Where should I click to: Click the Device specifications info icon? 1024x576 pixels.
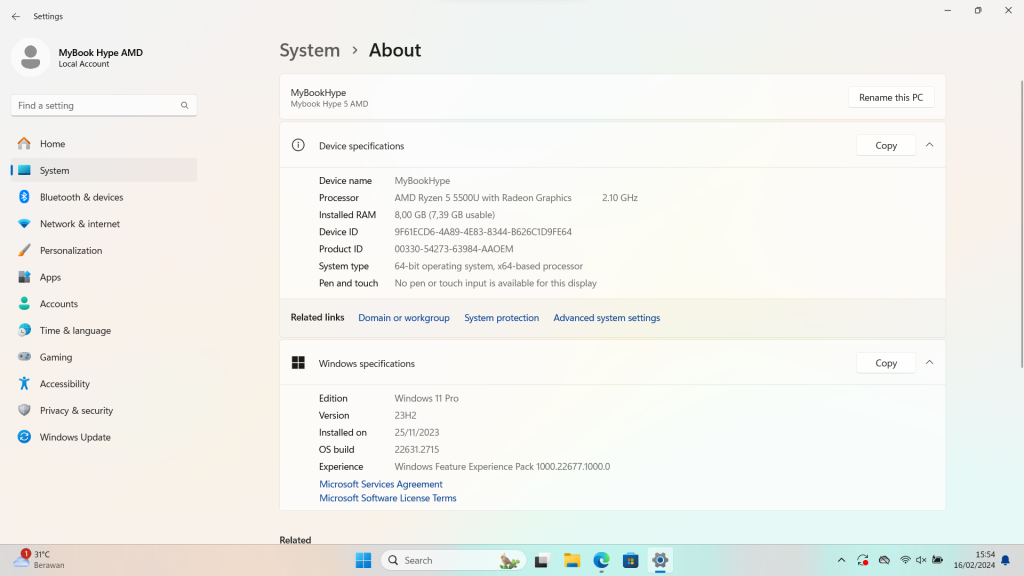tap(298, 146)
